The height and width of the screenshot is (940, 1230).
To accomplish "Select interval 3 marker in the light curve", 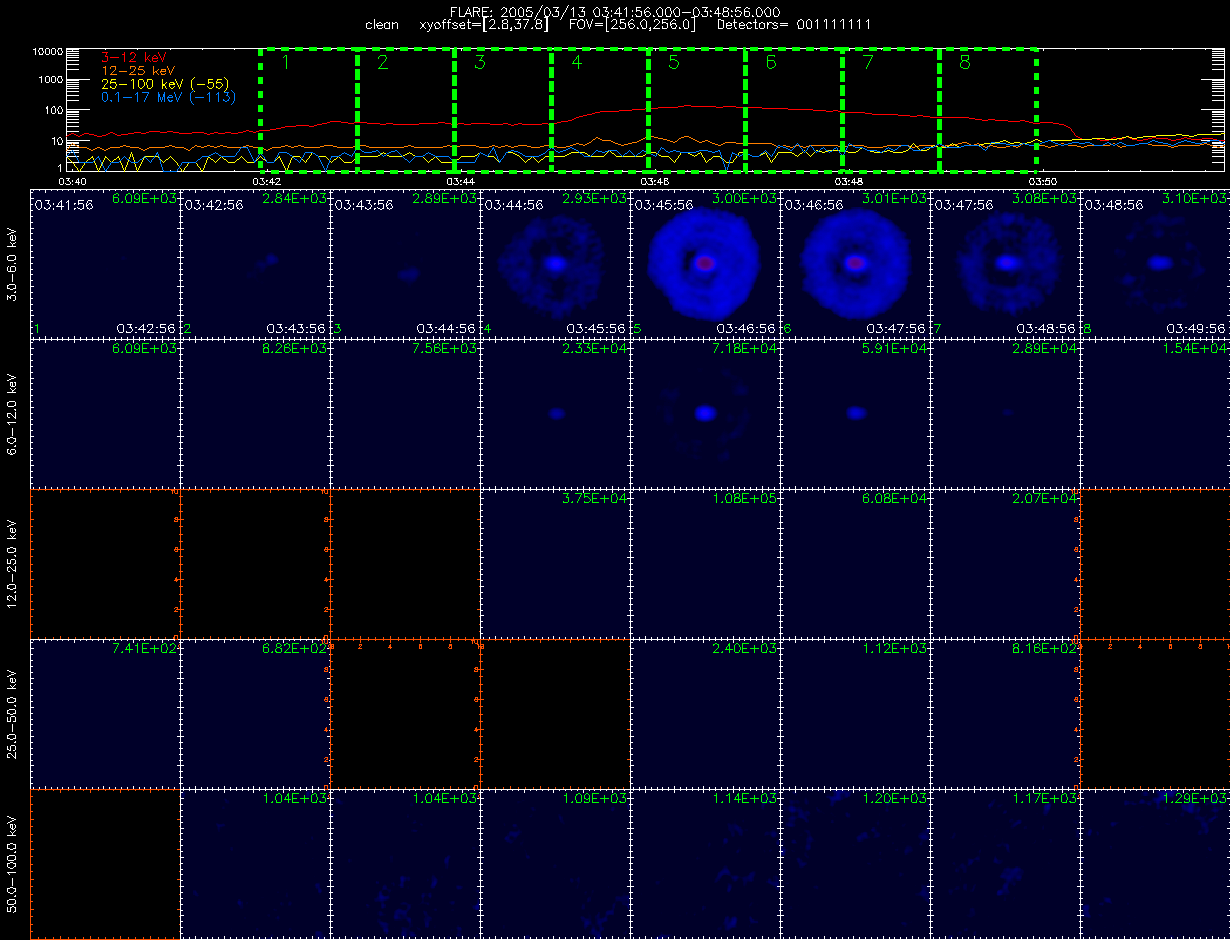I will point(480,63).
